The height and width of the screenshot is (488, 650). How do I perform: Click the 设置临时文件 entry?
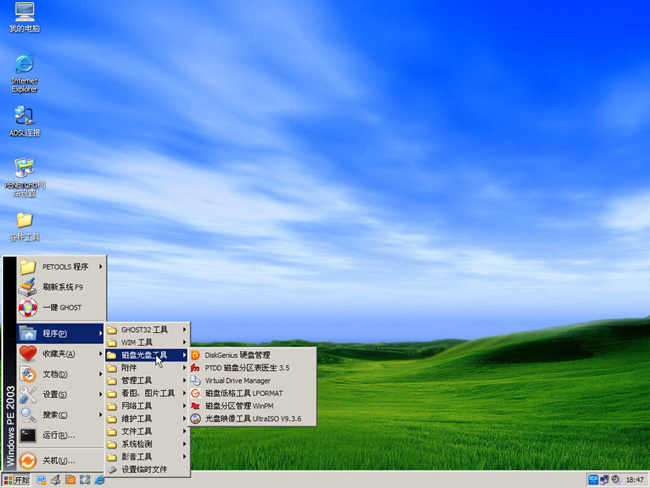pyautogui.click(x=147, y=469)
